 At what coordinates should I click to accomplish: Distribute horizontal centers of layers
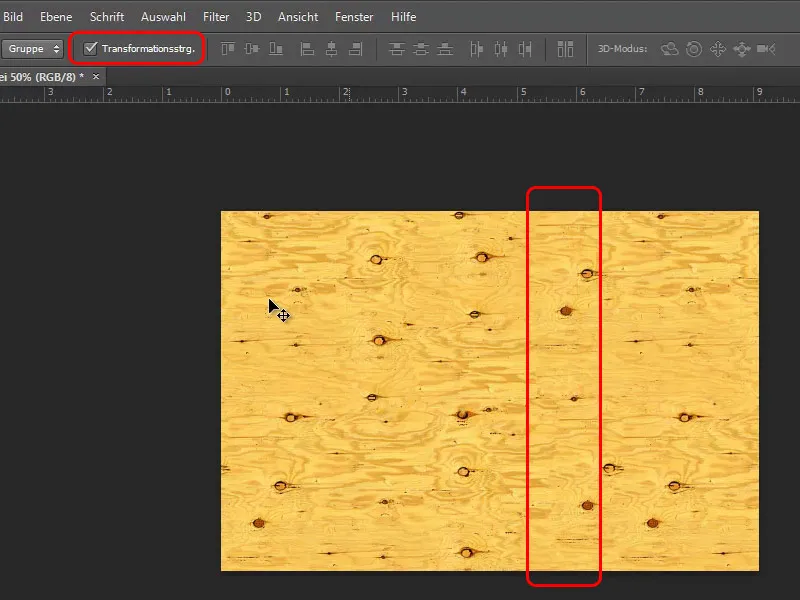point(501,49)
